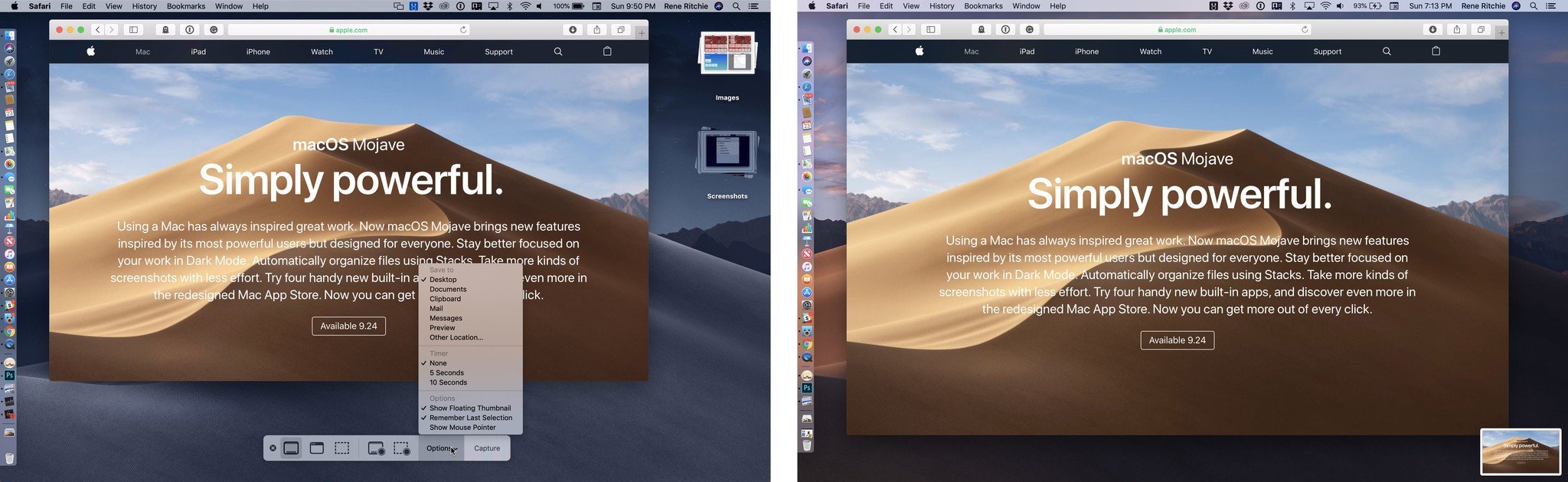Toggle Safari sidebar in the left window
The image size is (1568, 482).
pos(133,30)
